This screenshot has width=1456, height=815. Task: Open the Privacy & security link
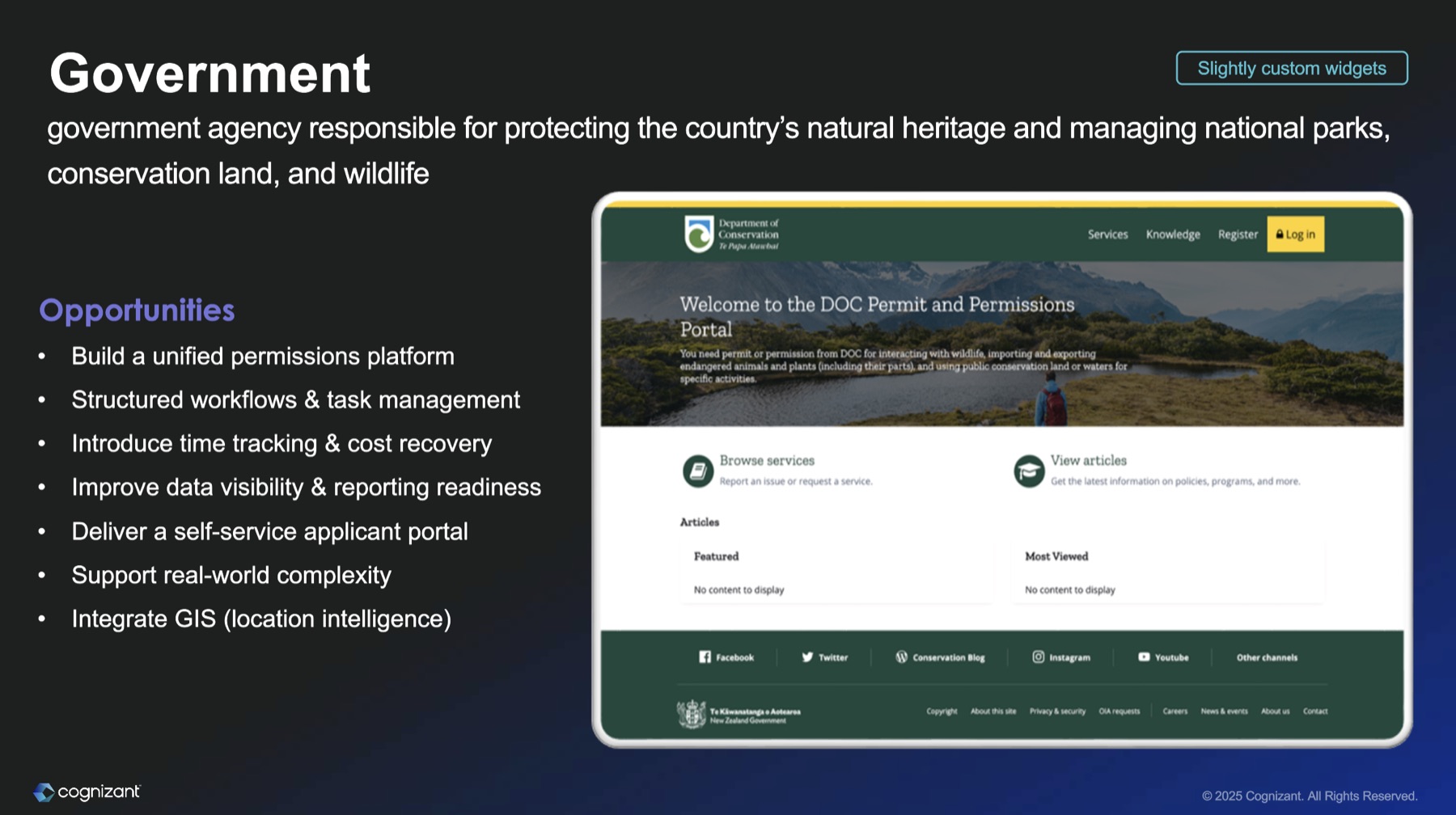click(1057, 712)
